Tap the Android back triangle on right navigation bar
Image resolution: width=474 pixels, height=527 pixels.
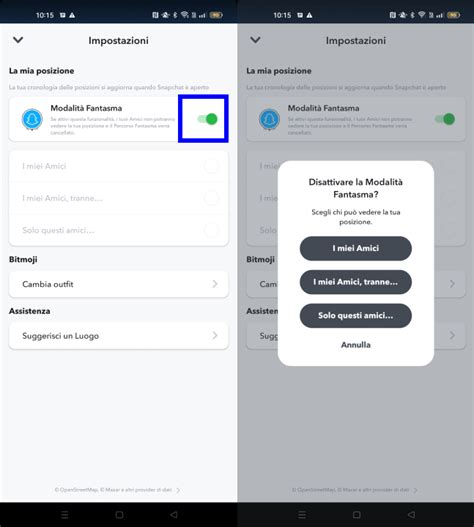[x=411, y=515]
